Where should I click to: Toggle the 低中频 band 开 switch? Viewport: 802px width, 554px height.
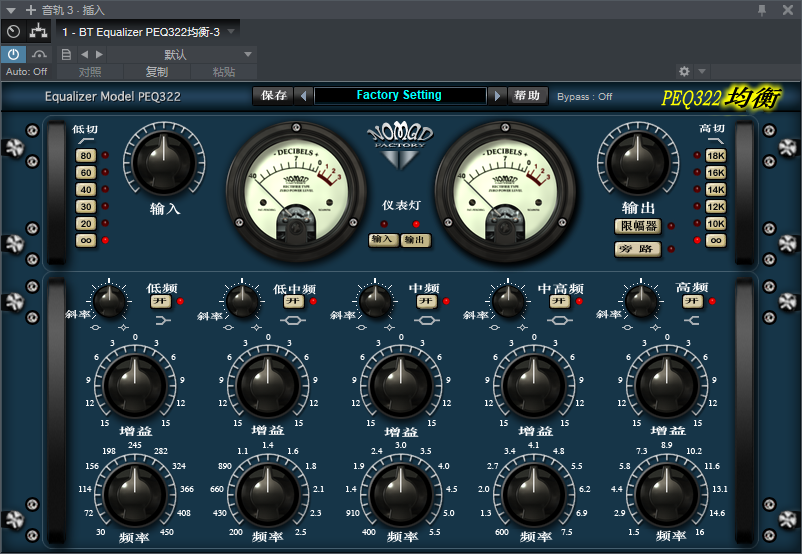tap(294, 301)
